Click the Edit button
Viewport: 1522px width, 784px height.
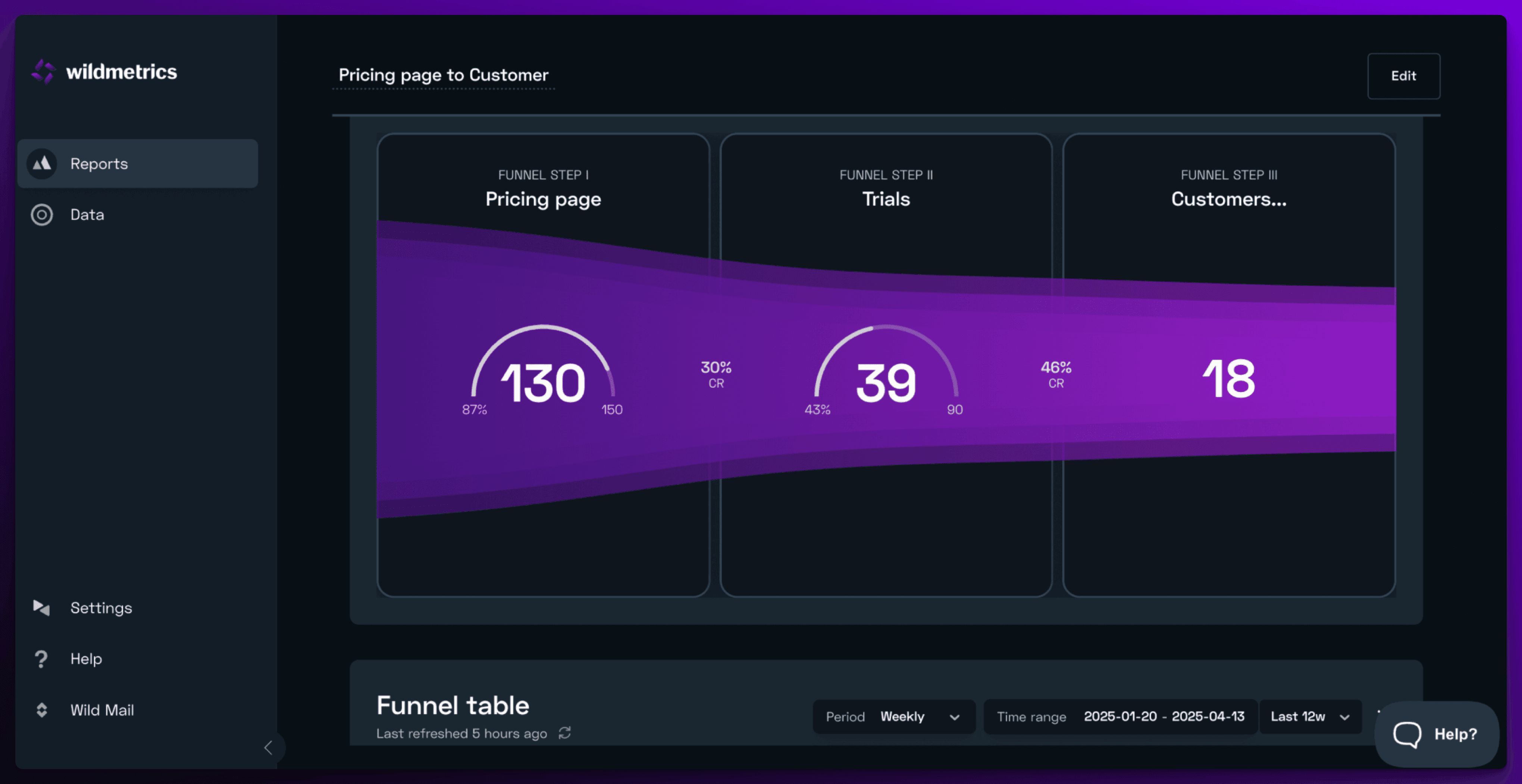click(1403, 76)
